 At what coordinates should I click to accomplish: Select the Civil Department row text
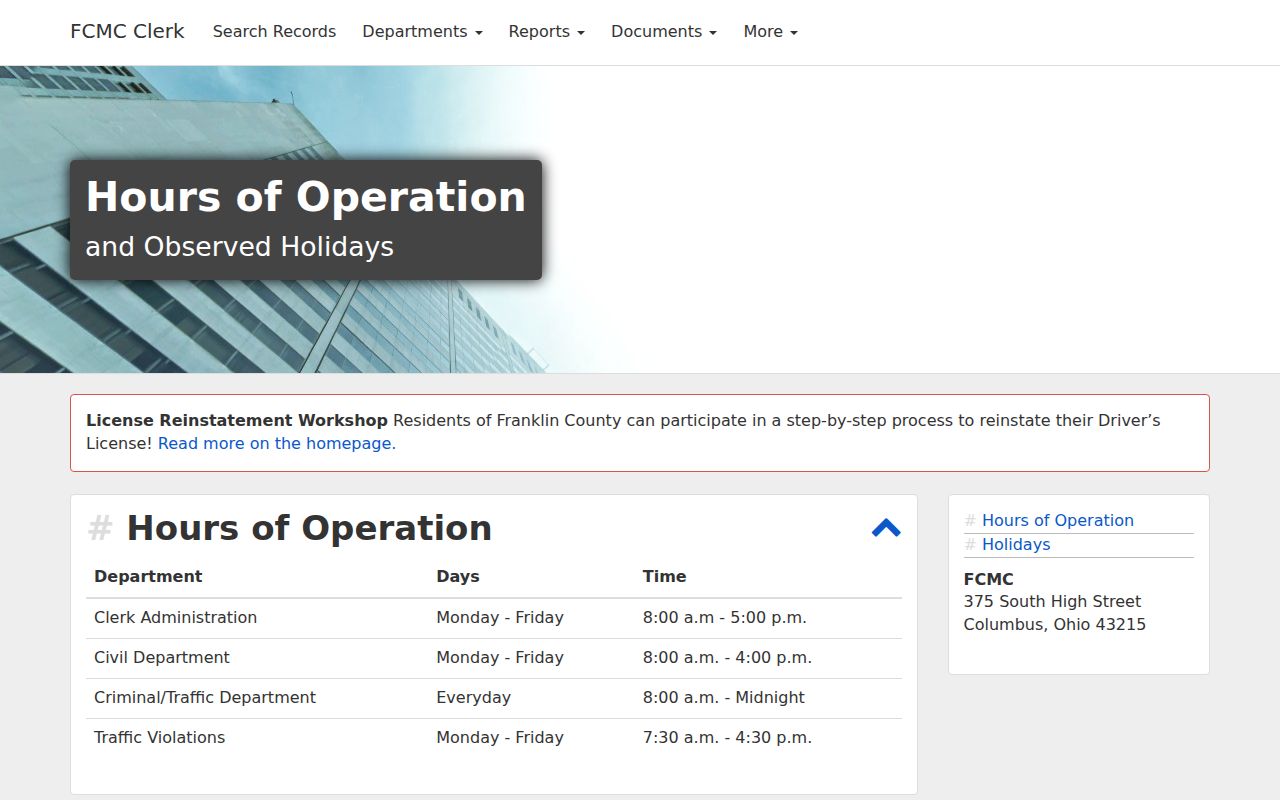coord(162,657)
